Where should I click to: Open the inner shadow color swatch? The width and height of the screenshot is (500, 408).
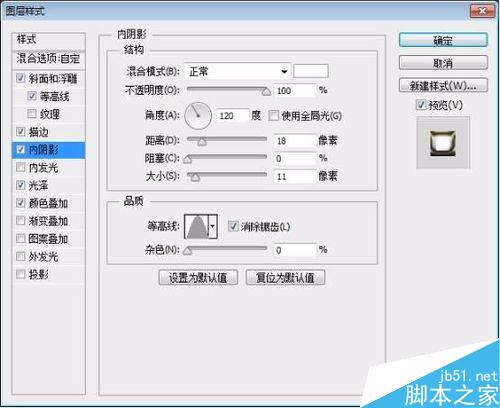311,71
